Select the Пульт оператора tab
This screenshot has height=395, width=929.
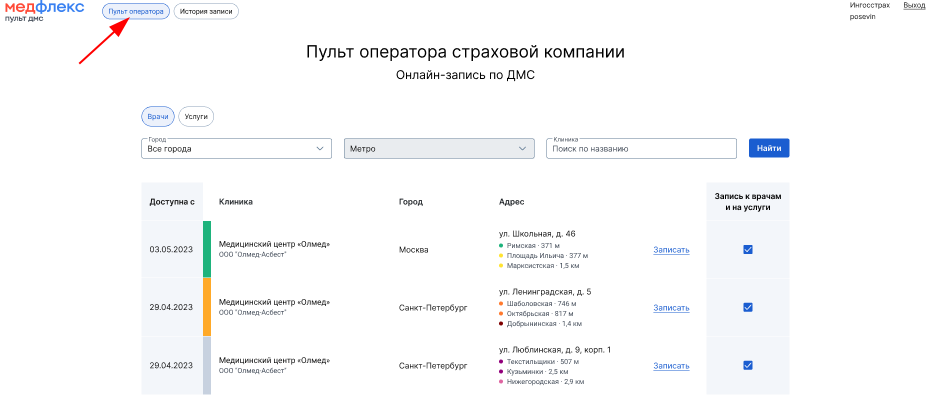click(136, 11)
